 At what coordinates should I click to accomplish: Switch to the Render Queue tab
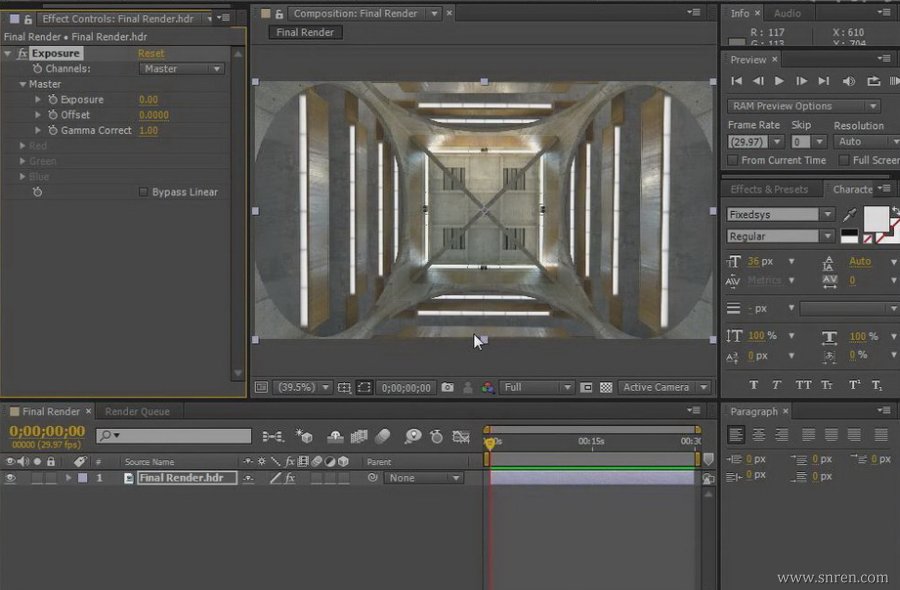pyautogui.click(x=137, y=412)
